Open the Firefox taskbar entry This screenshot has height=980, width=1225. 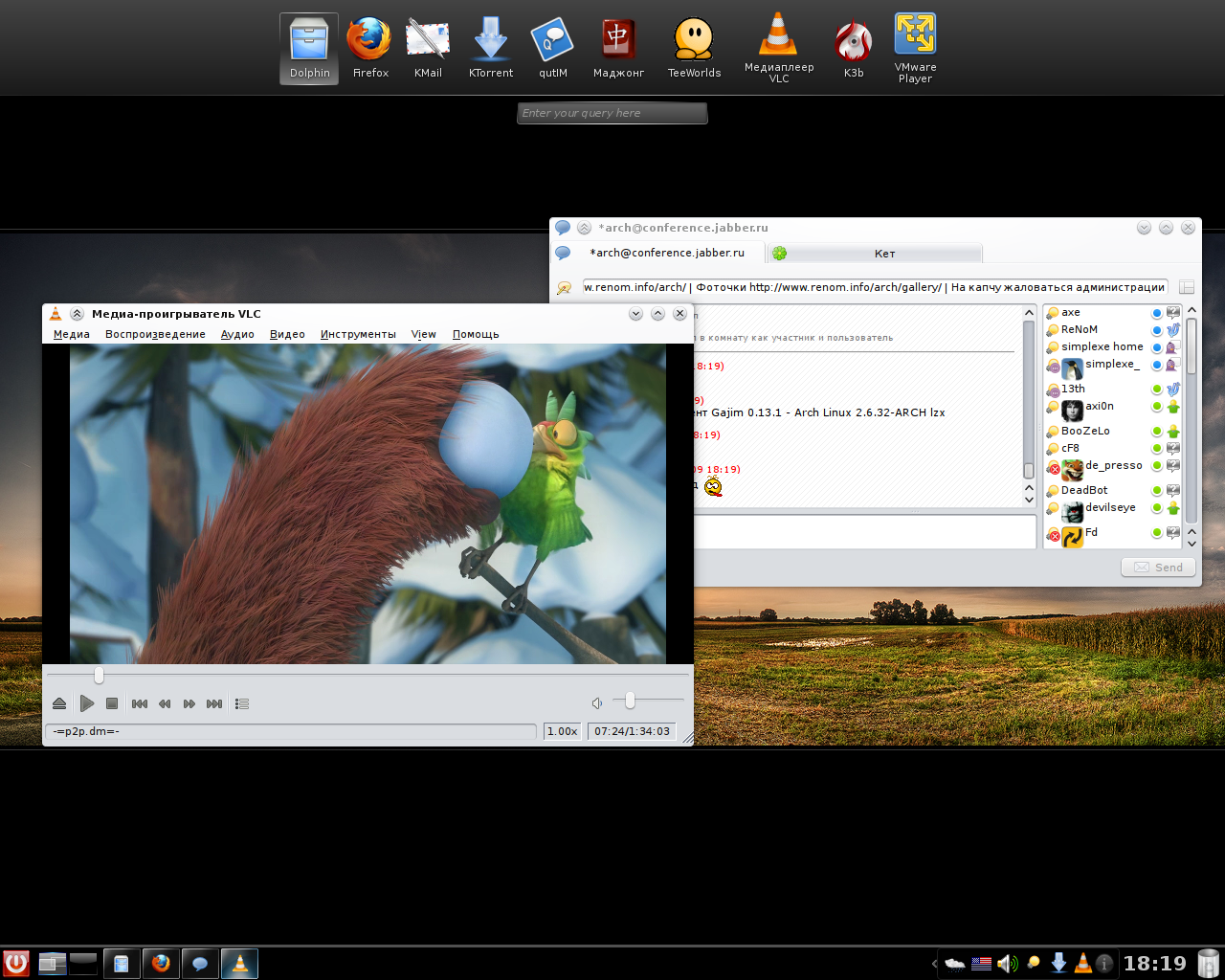(161, 963)
